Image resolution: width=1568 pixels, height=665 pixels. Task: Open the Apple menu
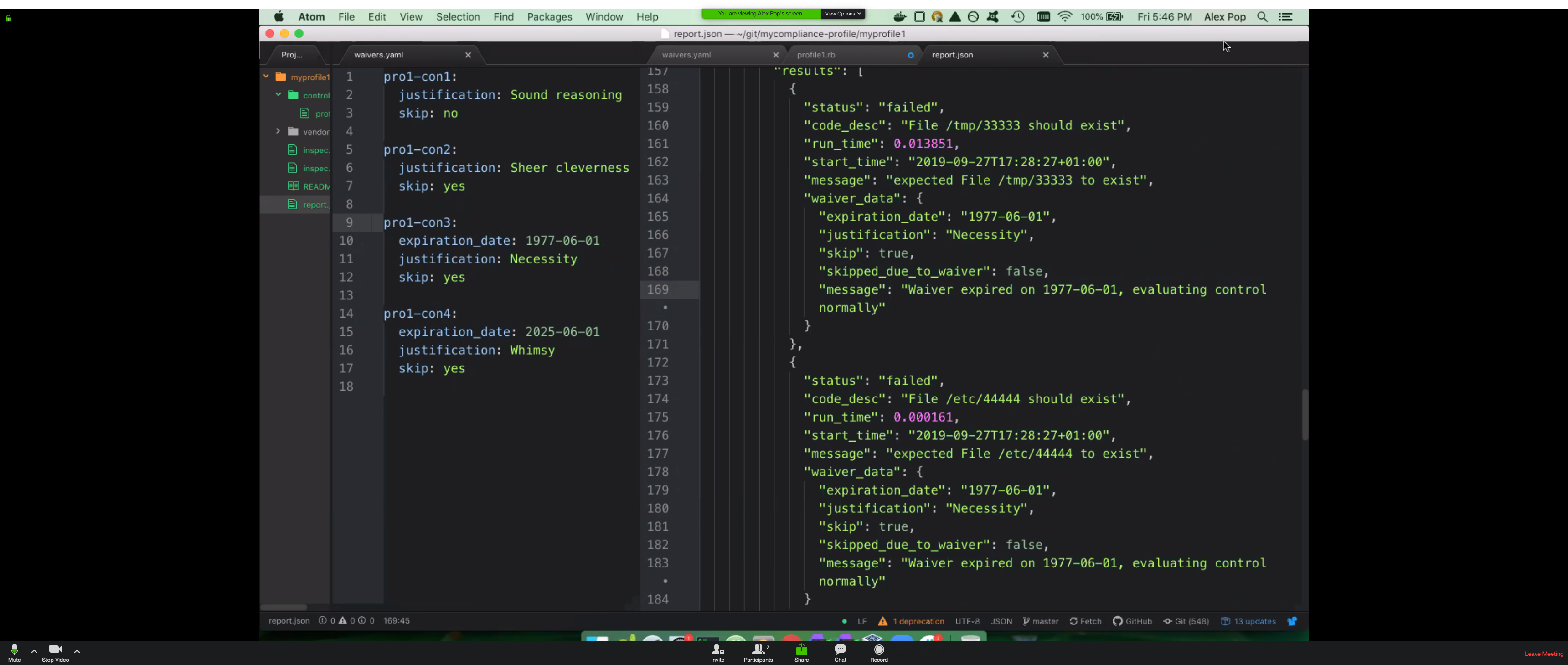[279, 16]
